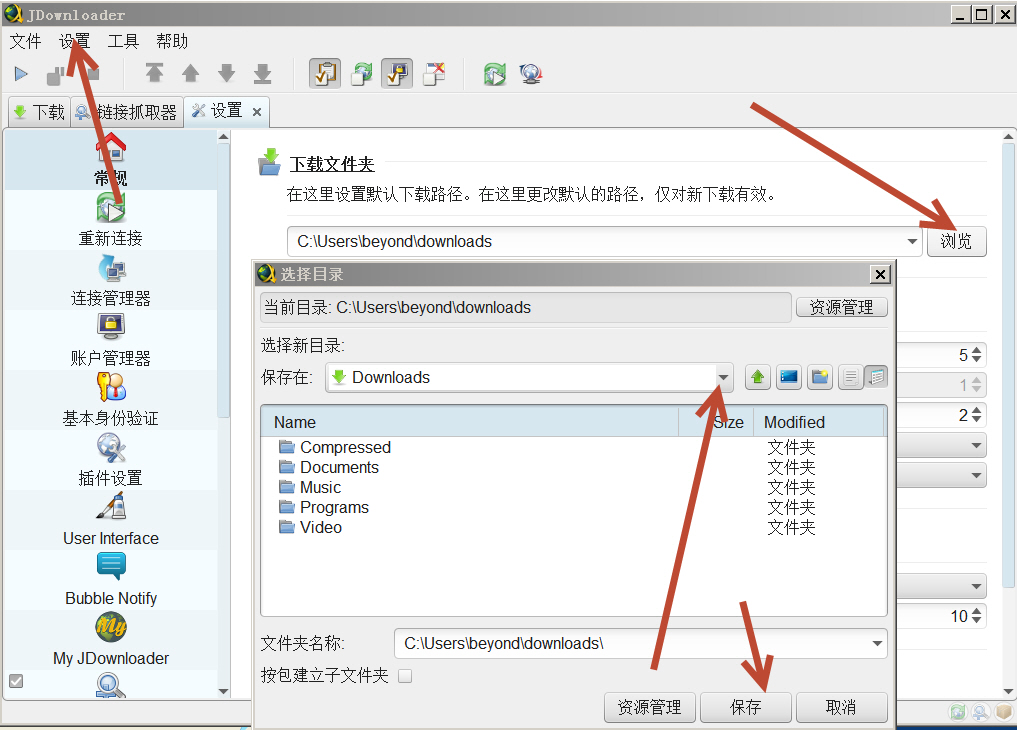Click the box icon in status bar
1017x730 pixels.
pyautogui.click(x=1005, y=712)
